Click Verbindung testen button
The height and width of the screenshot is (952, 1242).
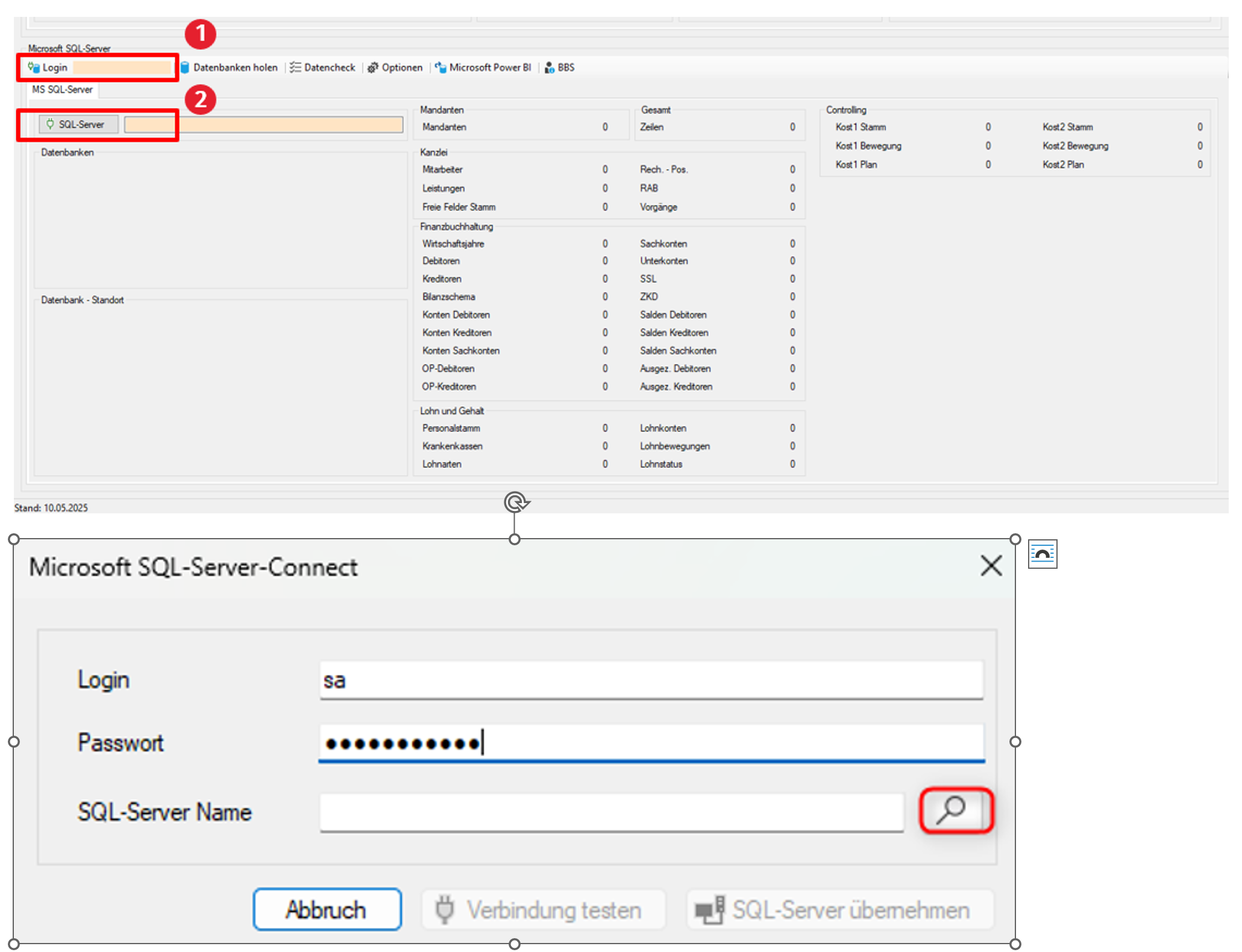[x=544, y=910]
